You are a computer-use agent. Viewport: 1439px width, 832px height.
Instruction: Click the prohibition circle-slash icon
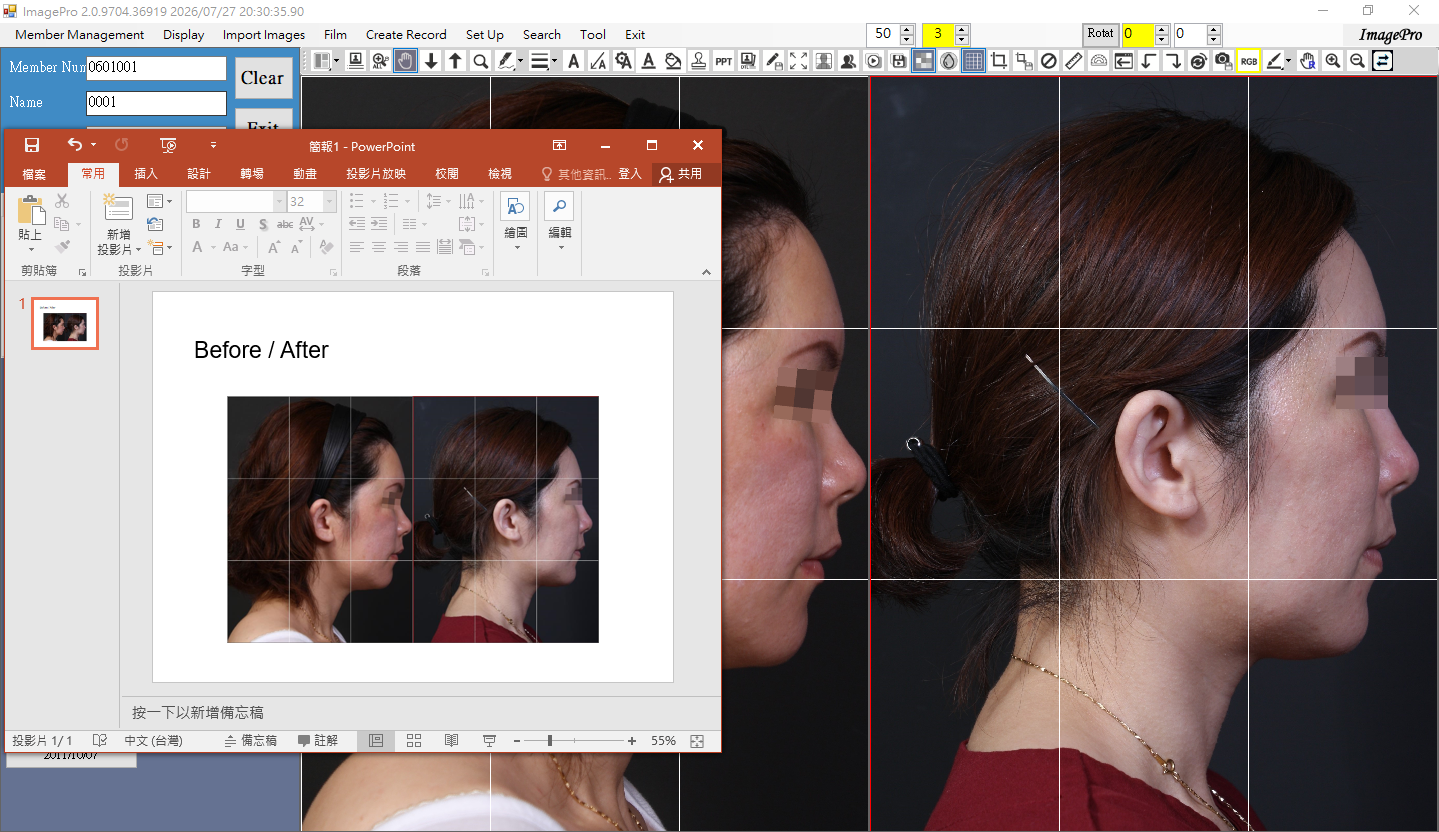click(x=1049, y=61)
